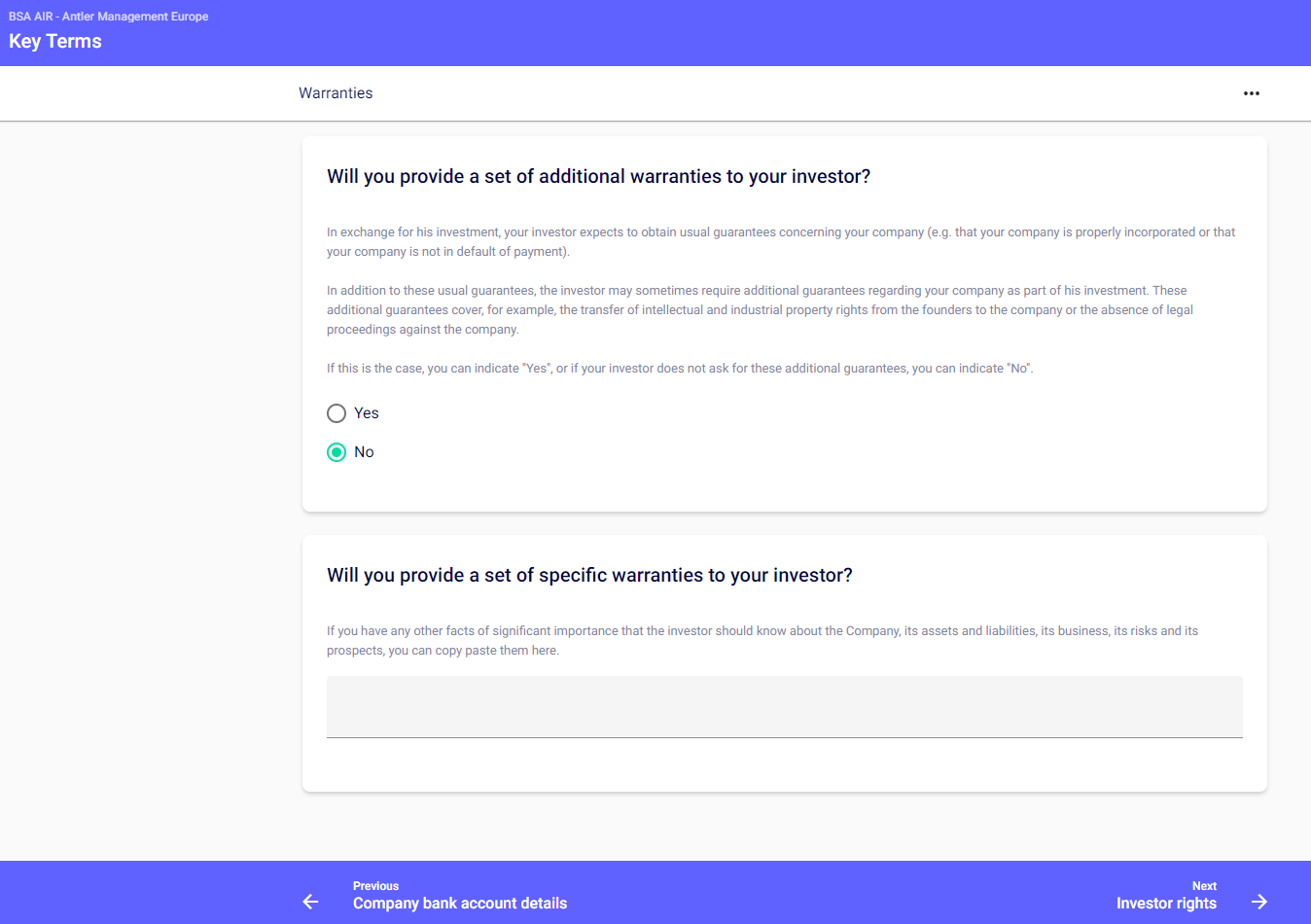Click the helper text about copy pasting facts
This screenshot has width=1311, height=924.
pyautogui.click(x=762, y=640)
